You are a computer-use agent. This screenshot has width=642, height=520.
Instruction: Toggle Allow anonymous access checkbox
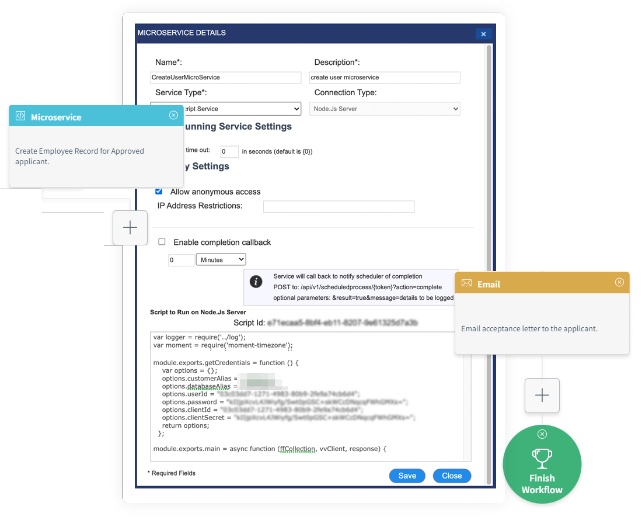click(159, 191)
